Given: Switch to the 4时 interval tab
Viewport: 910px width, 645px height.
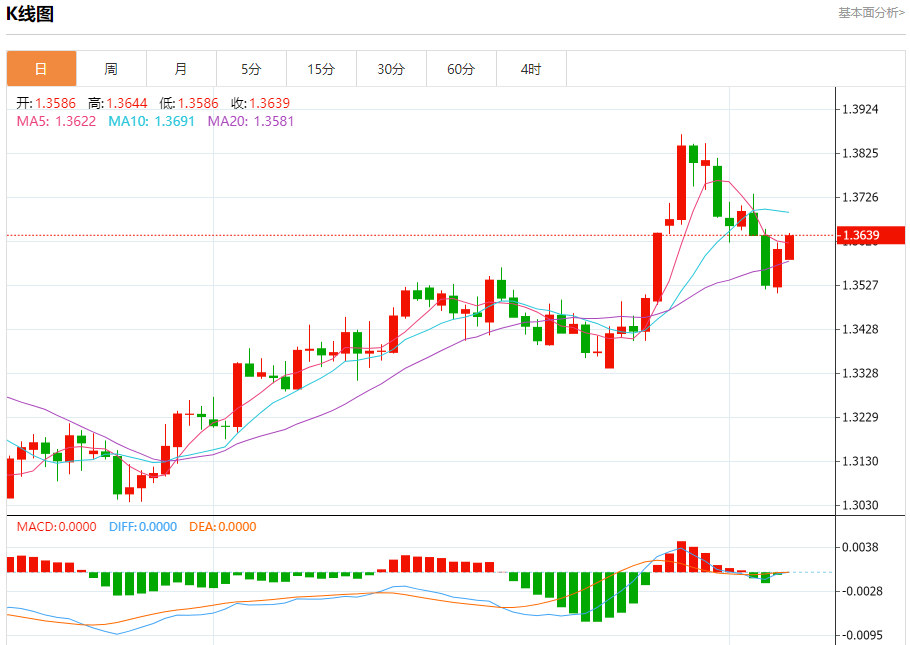Looking at the screenshot, I should [531, 69].
